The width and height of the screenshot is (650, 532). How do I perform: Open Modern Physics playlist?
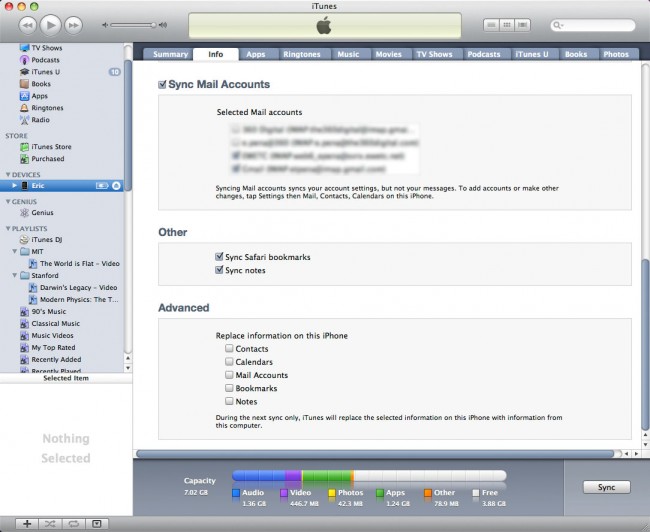pyautogui.click(x=79, y=299)
